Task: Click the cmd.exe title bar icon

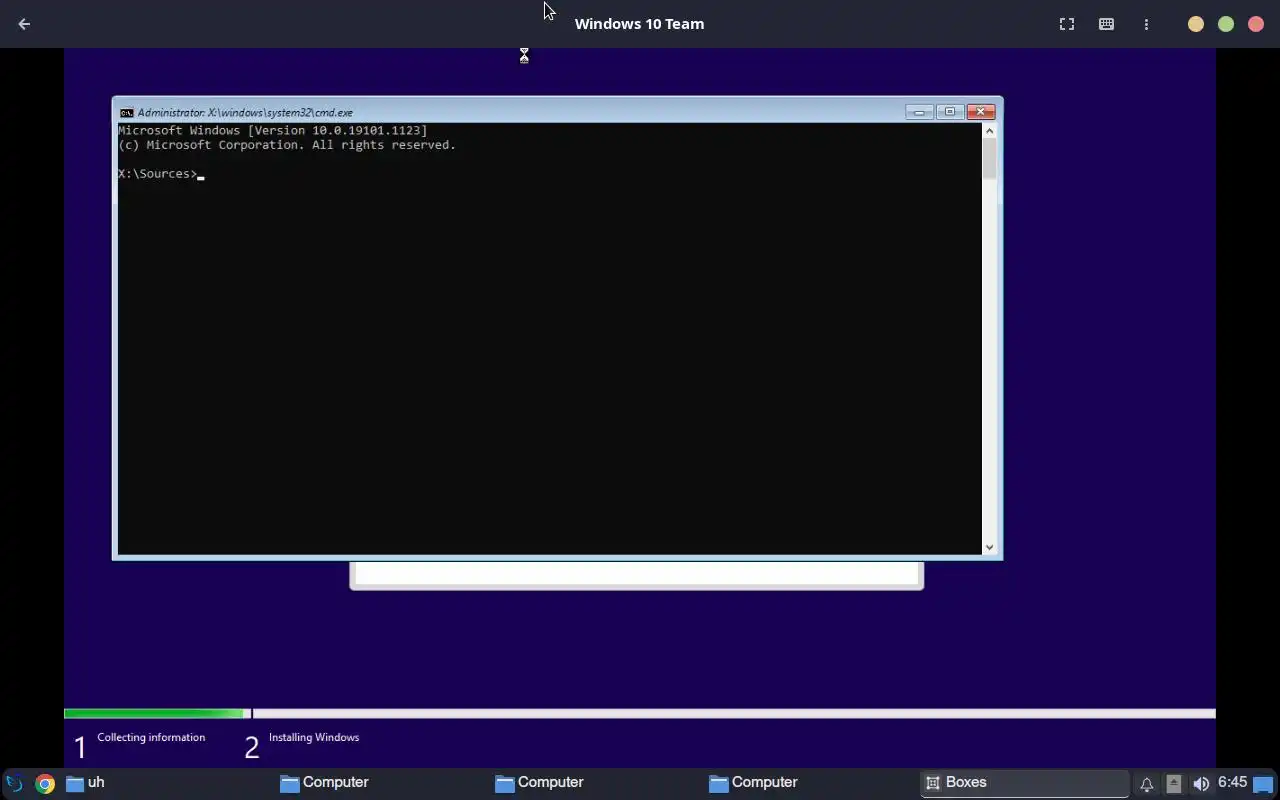Action: point(126,113)
